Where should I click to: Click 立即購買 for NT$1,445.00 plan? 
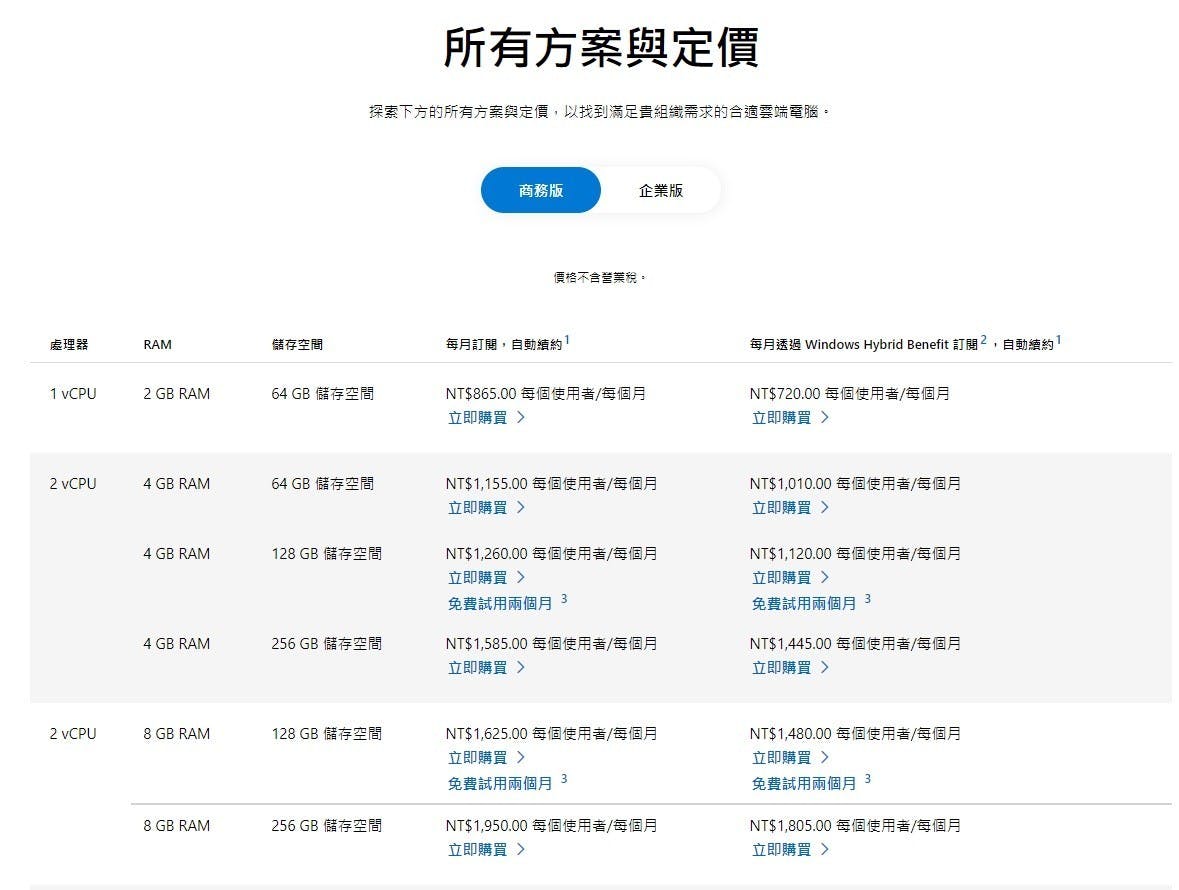[790, 668]
